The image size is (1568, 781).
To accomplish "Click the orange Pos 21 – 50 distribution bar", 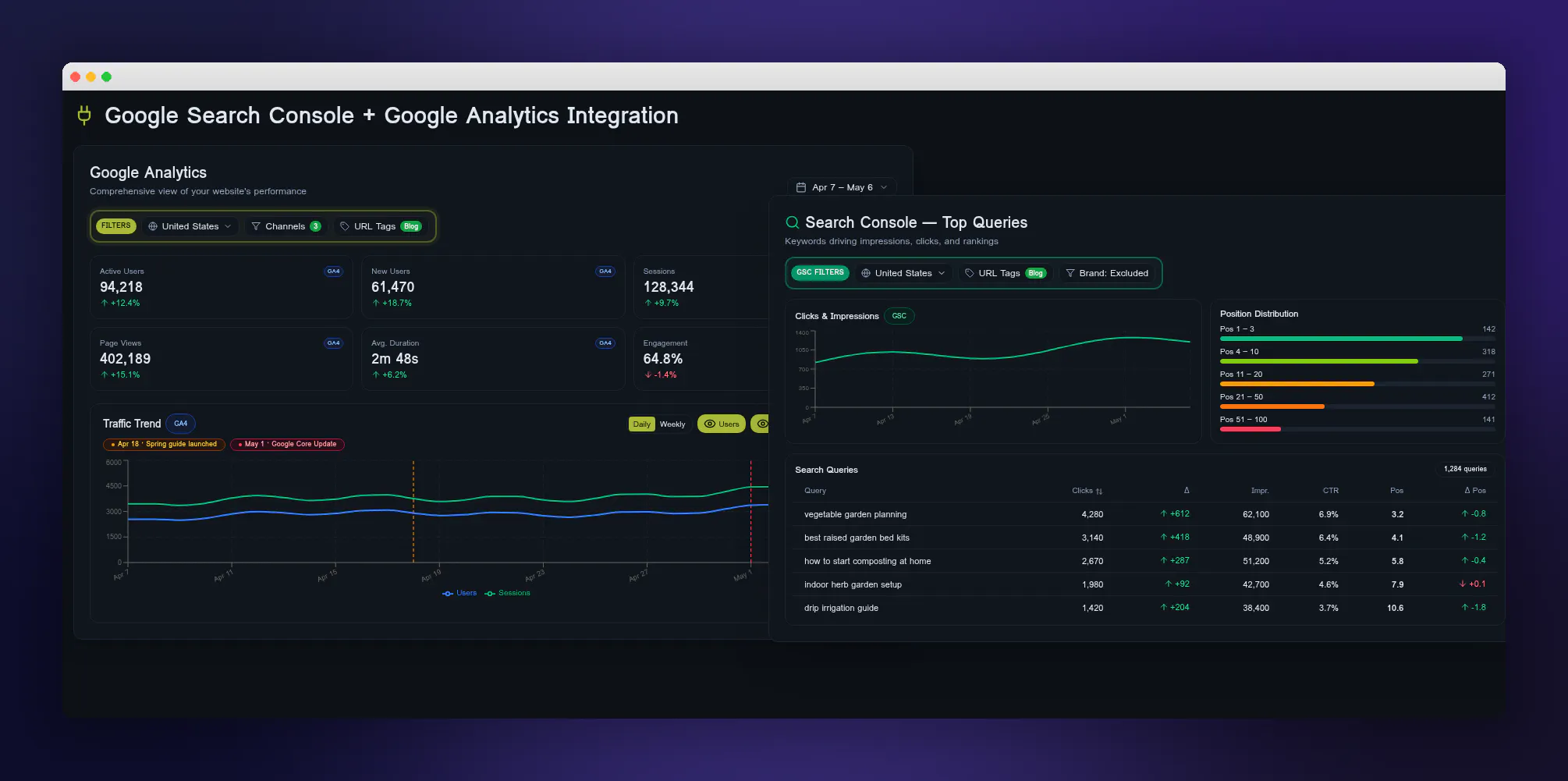I will (x=1272, y=406).
